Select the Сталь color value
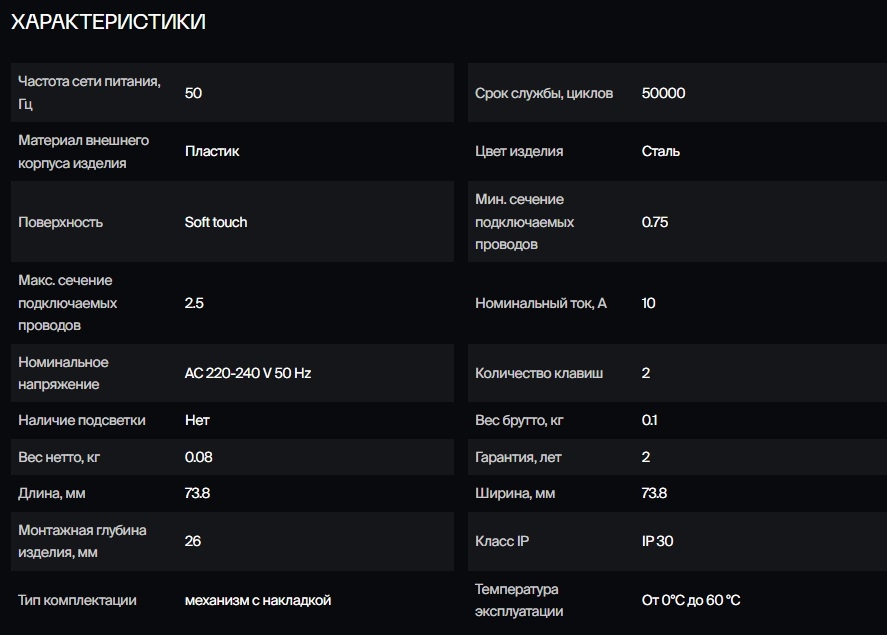This screenshot has height=635, width=887. [x=661, y=151]
